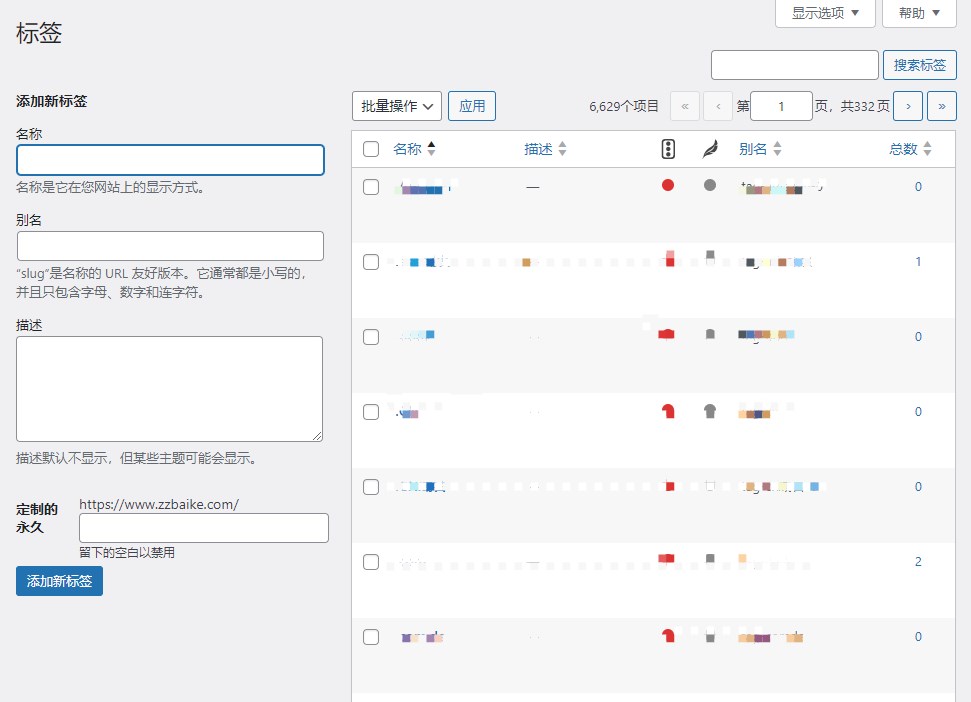Go to the next page arrow
The width and height of the screenshot is (971, 702).
(907, 106)
